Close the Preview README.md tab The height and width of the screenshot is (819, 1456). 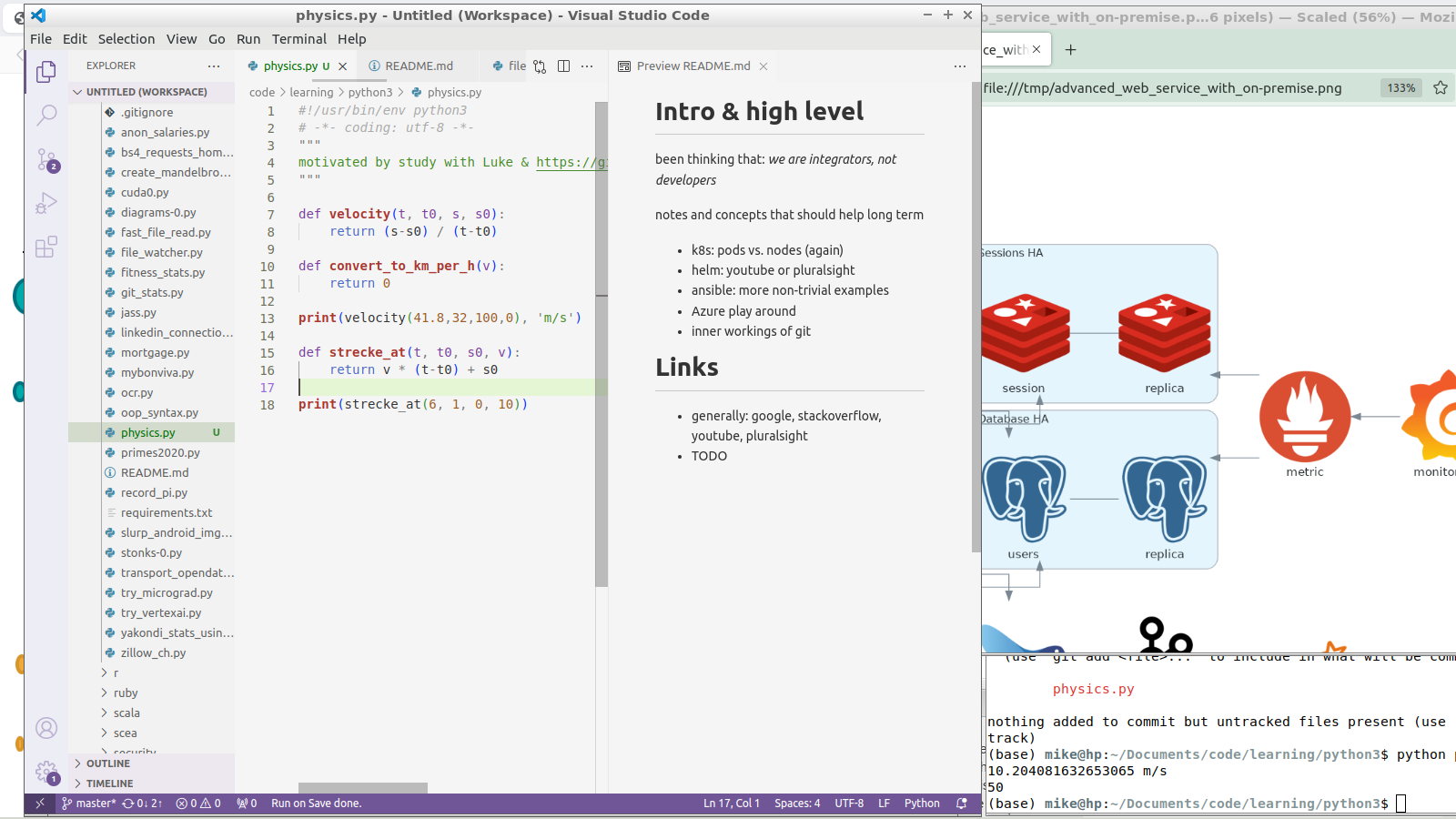[763, 66]
